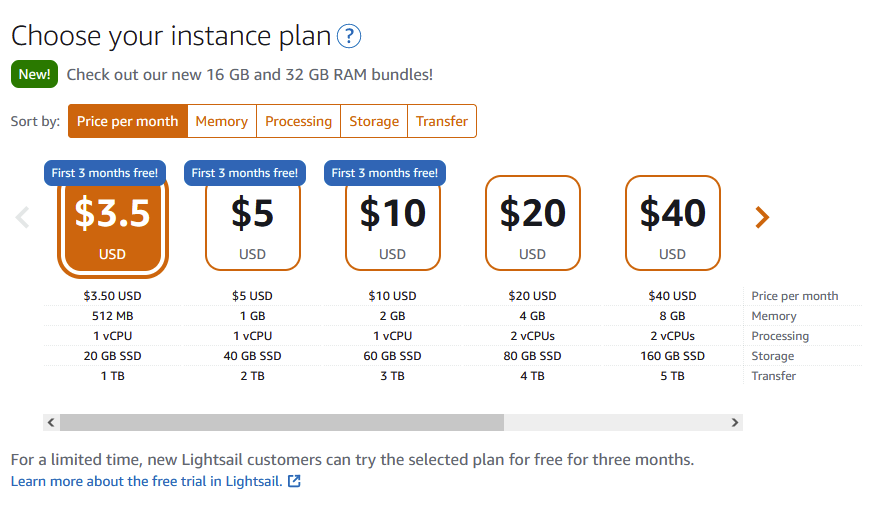872x505 pixels.
Task: Select the $5 USD plan
Action: tap(252, 224)
